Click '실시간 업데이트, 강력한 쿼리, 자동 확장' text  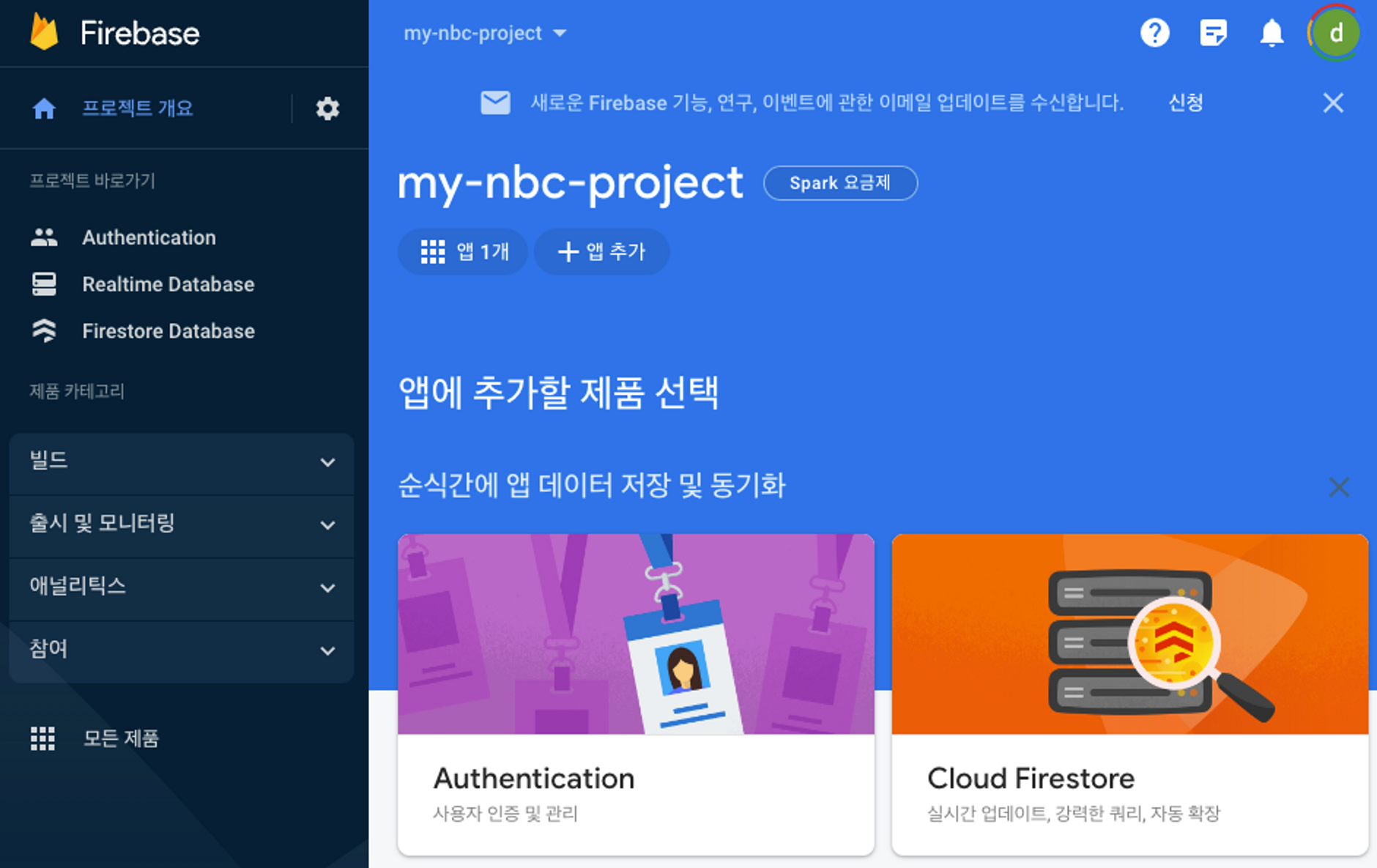[x=1074, y=814]
